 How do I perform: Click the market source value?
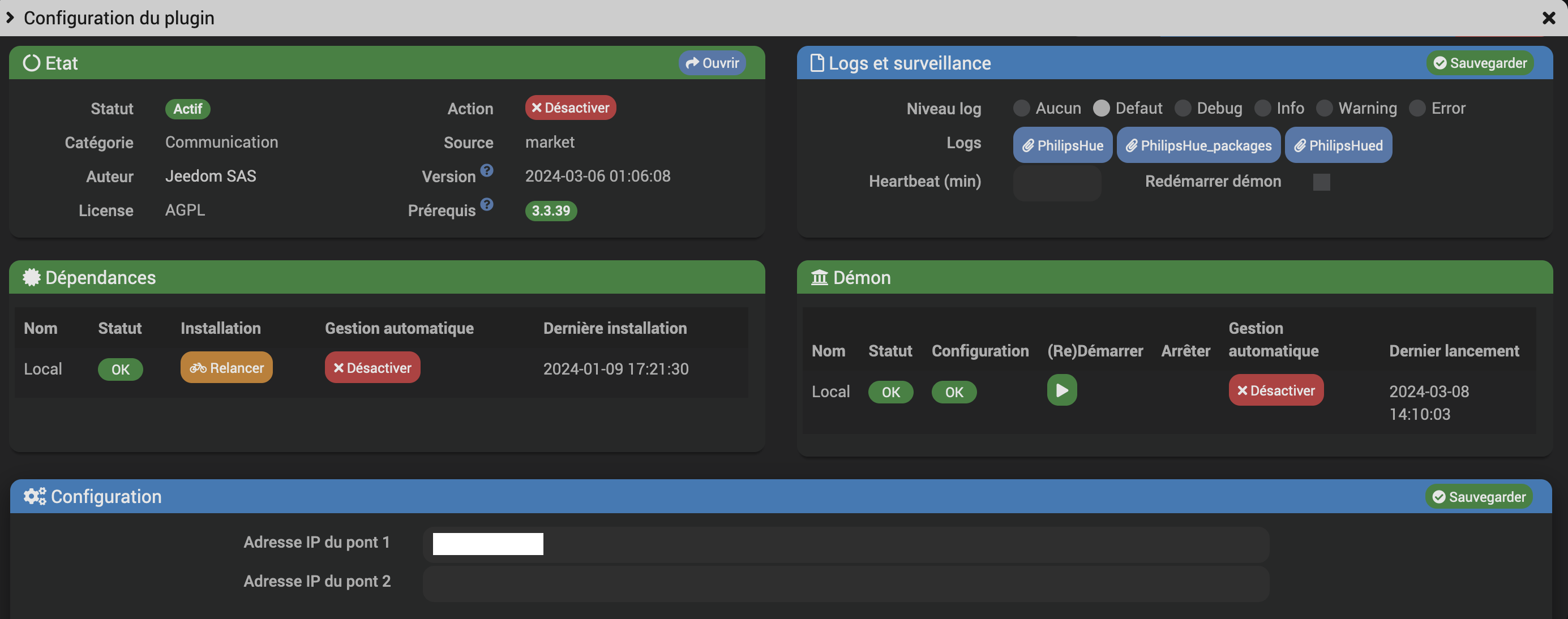(550, 143)
